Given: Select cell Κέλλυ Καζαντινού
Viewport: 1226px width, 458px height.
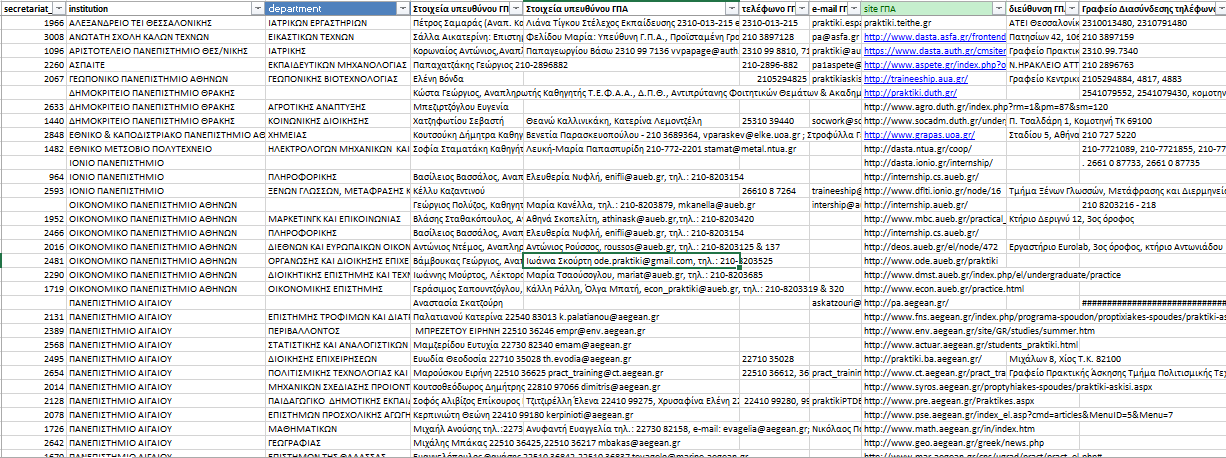Looking at the screenshot, I should pyautogui.click(x=467, y=189).
